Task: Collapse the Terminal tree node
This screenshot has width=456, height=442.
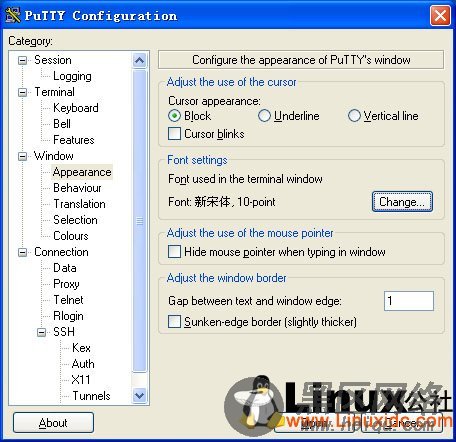Action: (22, 92)
